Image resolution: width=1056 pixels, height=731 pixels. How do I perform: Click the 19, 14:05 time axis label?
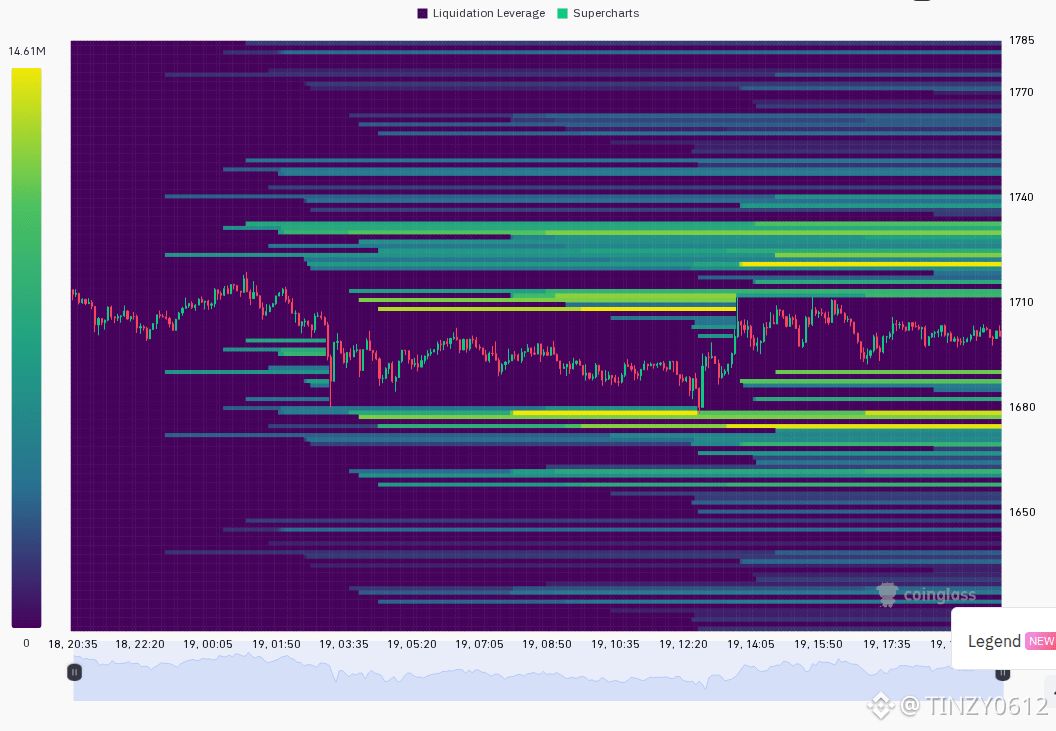pos(751,644)
